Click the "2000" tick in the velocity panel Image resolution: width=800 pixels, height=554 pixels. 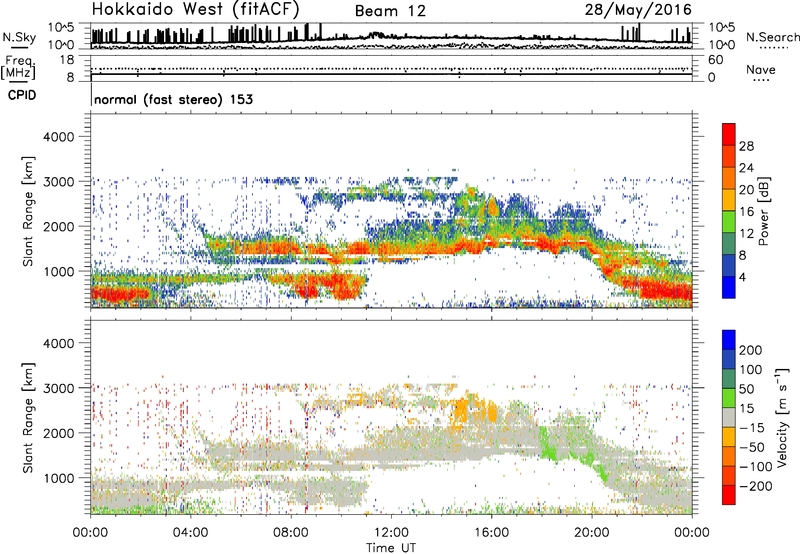click(x=59, y=433)
